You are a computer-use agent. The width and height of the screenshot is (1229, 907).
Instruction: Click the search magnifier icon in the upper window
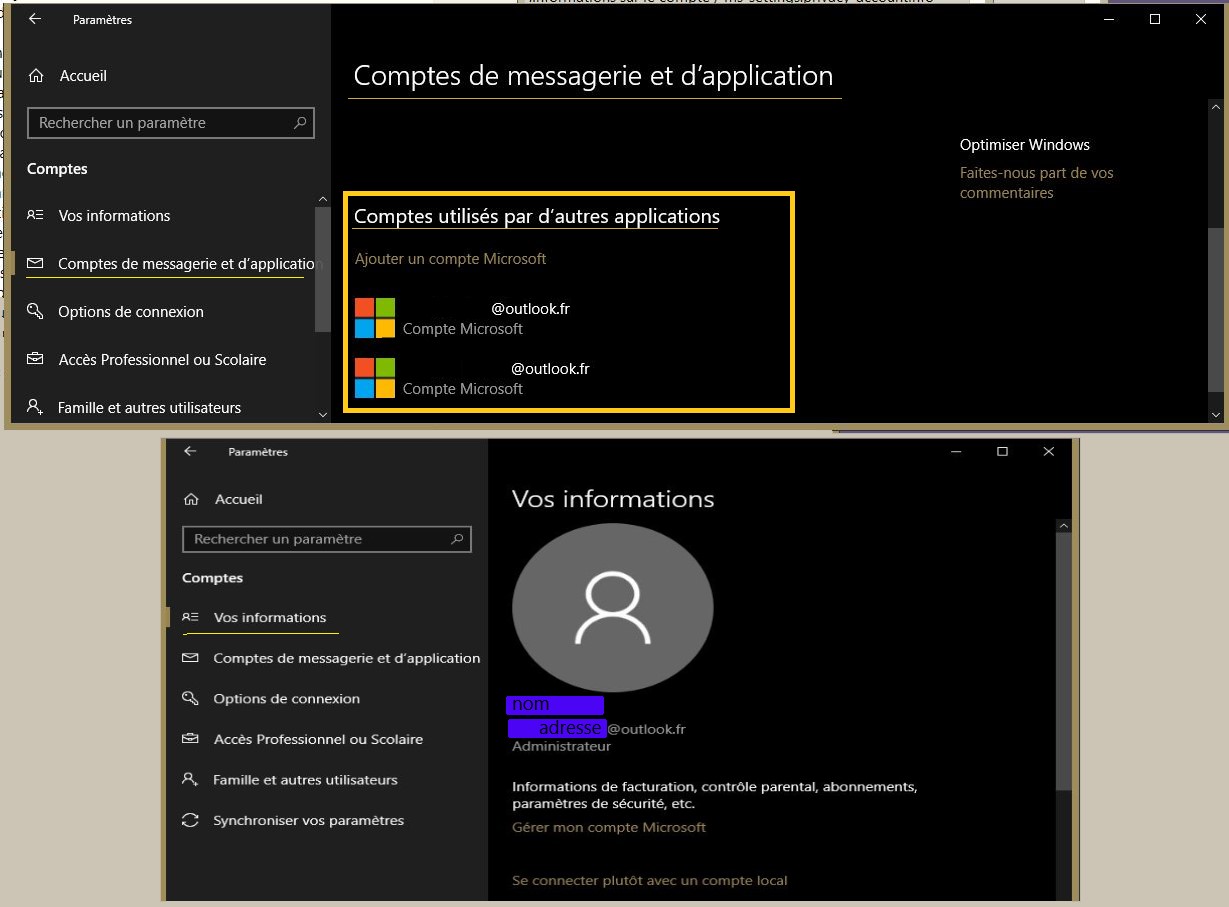(x=300, y=123)
